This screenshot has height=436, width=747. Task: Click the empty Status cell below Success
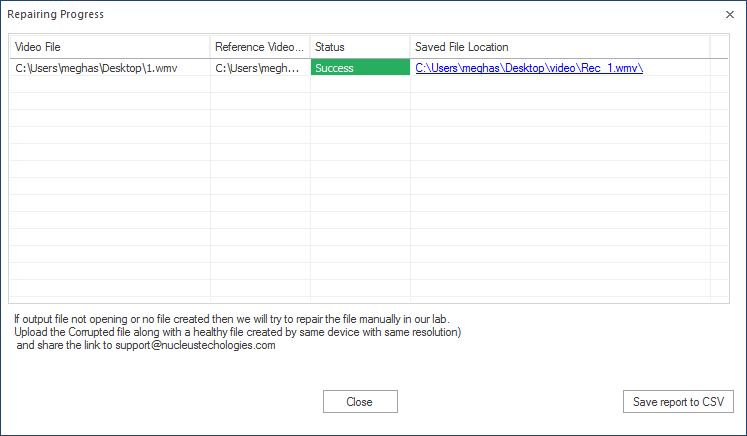360,84
